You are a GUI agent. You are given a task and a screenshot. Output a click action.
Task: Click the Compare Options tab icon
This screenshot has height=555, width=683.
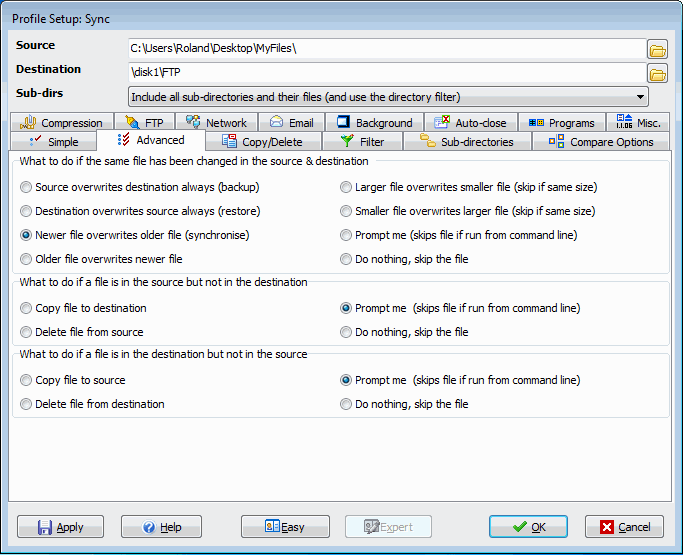pyautogui.click(x=555, y=142)
